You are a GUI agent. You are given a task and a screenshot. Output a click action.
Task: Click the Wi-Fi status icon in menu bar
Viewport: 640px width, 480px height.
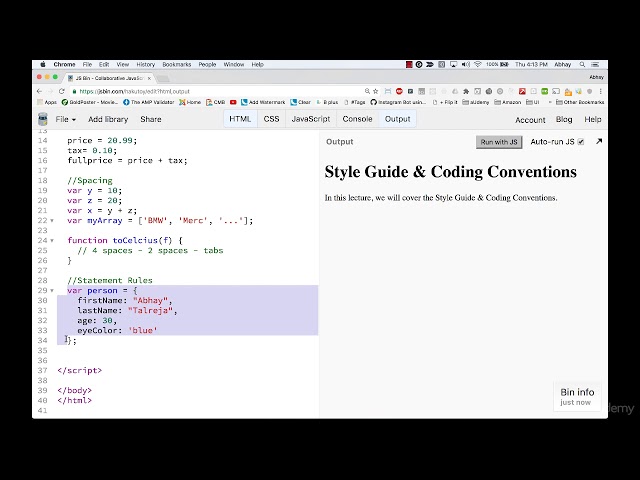coord(478,64)
